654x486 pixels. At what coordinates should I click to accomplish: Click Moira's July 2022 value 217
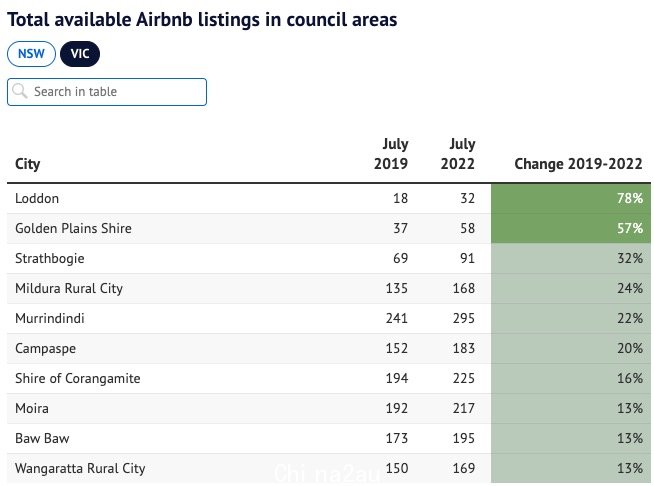pyautogui.click(x=464, y=408)
